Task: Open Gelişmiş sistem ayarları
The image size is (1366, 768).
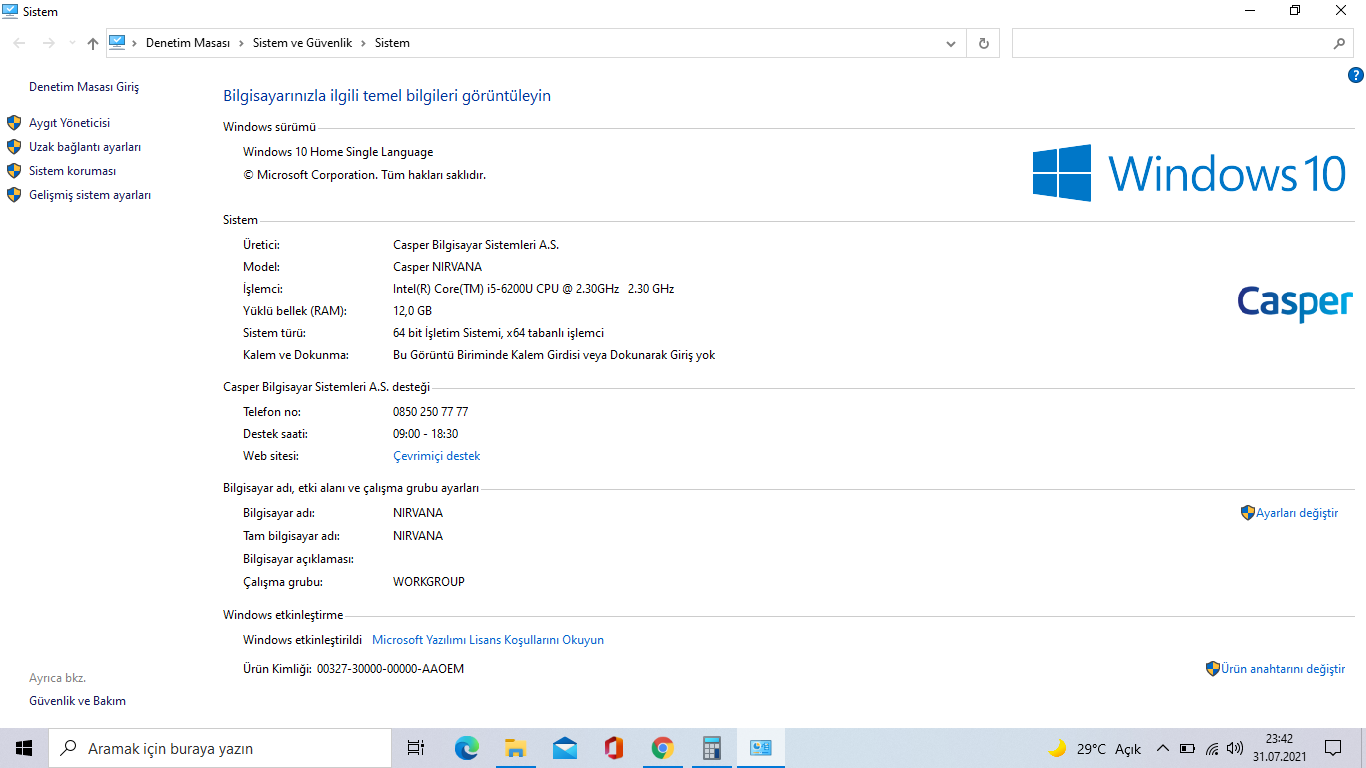Action: pyautogui.click(x=90, y=195)
